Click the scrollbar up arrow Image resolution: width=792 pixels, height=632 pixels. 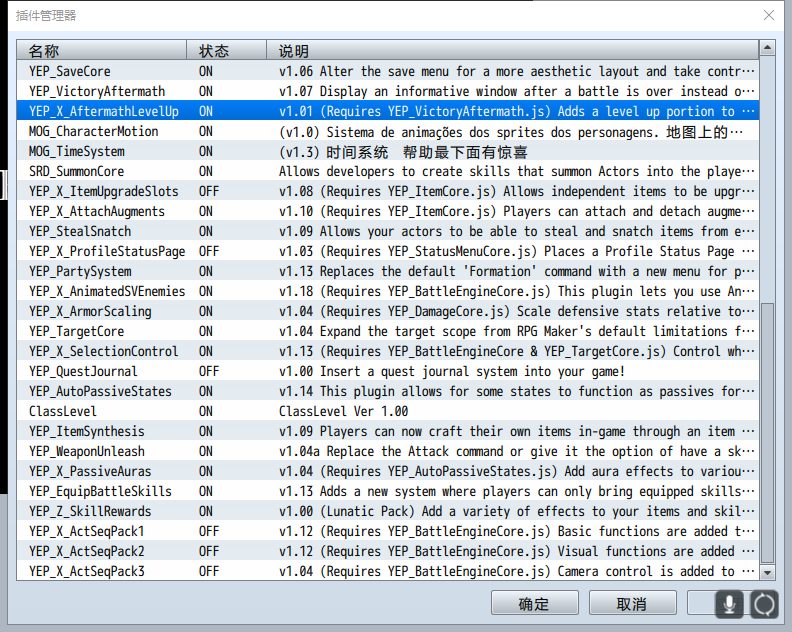pyautogui.click(x=767, y=48)
